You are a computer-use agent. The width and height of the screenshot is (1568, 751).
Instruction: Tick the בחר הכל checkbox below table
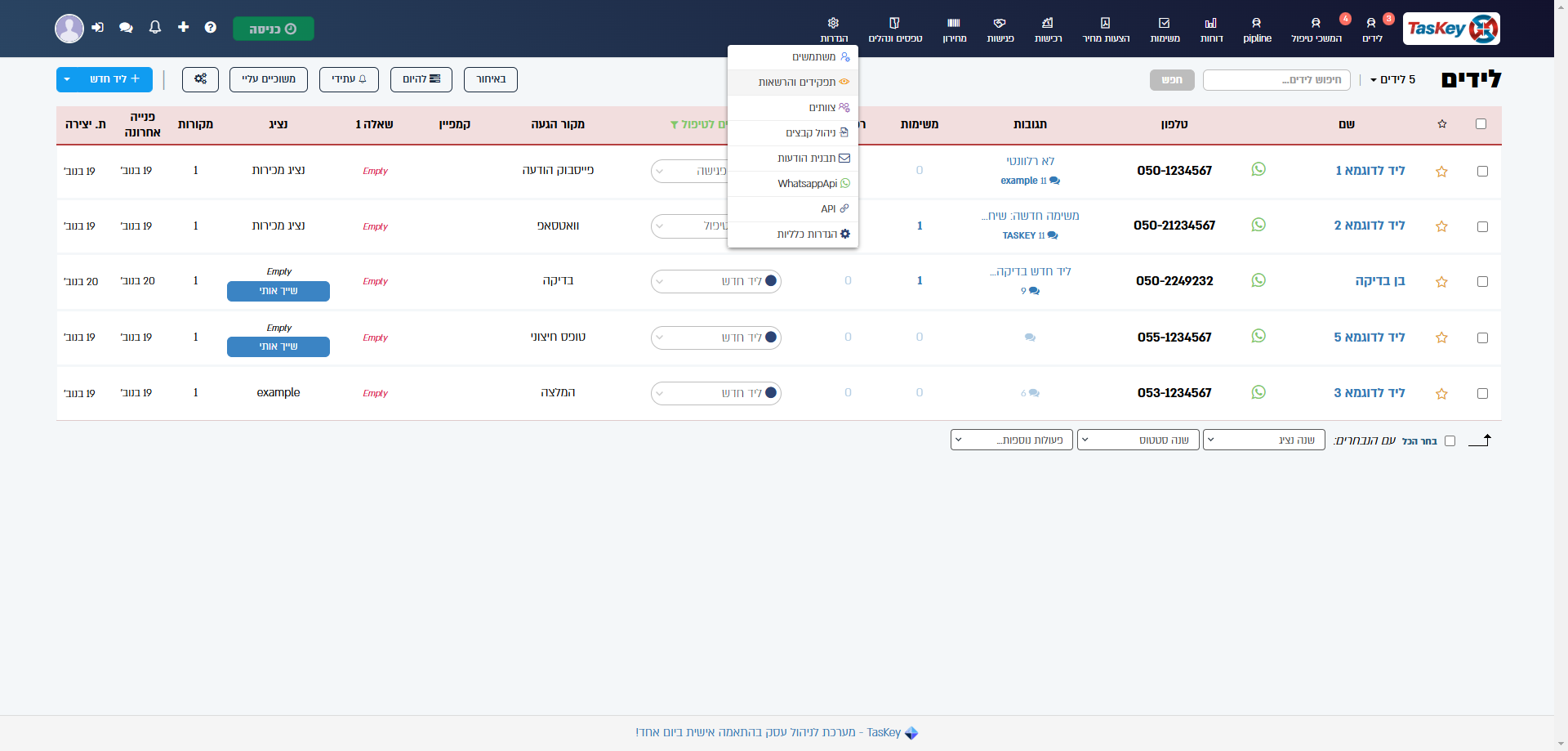[1450, 441]
